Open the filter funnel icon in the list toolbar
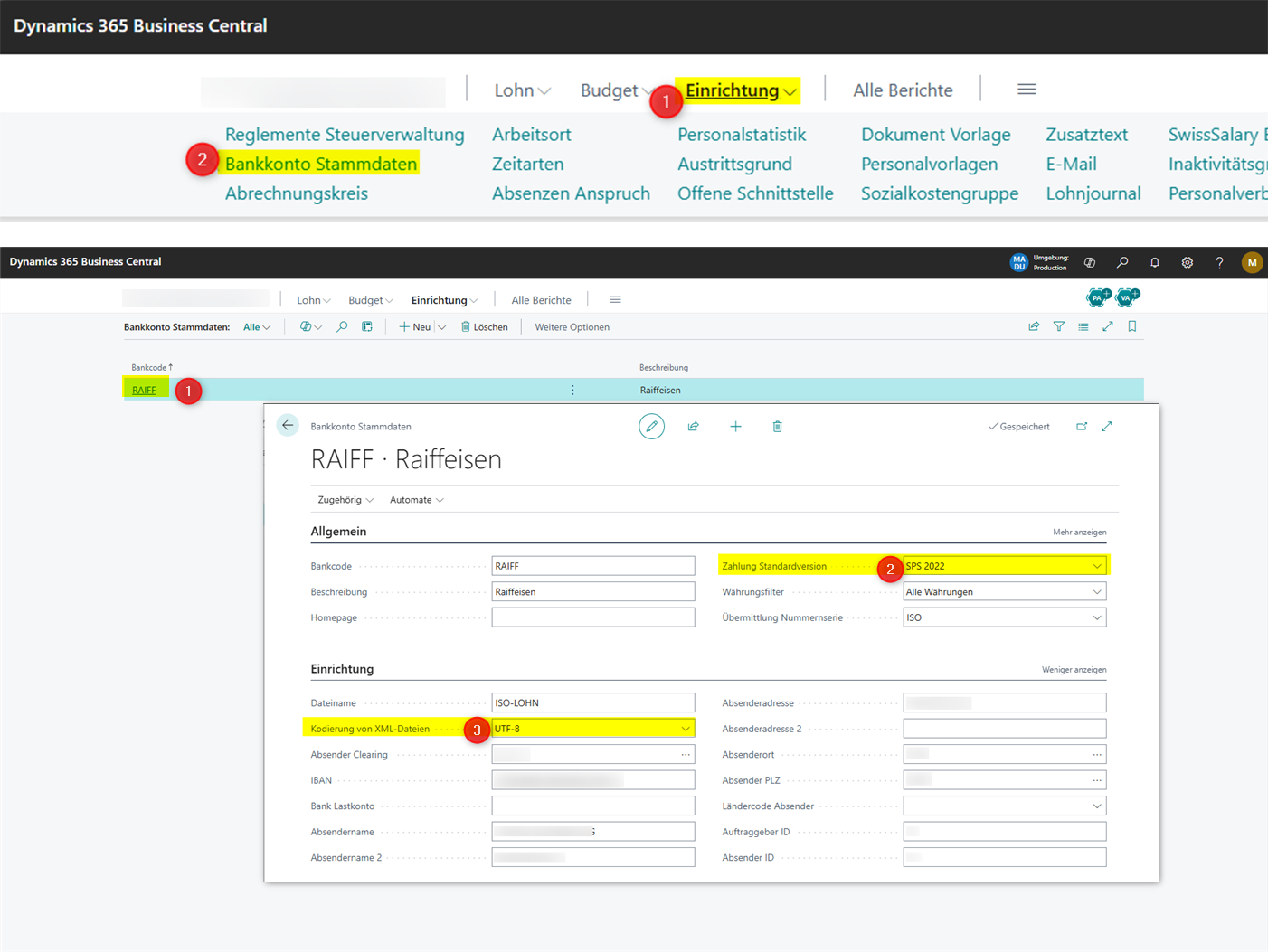1268x952 pixels. (1058, 326)
